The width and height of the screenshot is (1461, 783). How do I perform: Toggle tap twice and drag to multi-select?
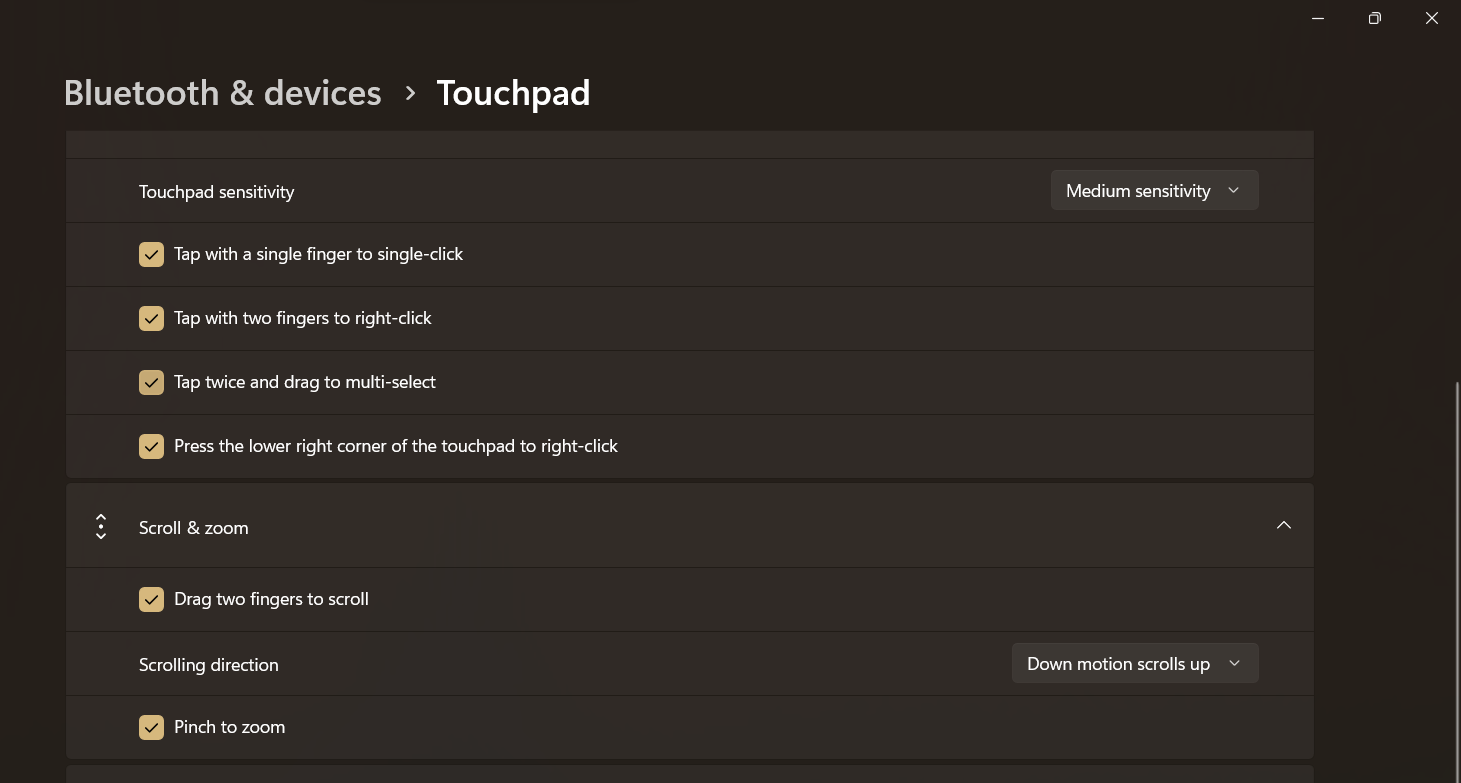pos(151,382)
